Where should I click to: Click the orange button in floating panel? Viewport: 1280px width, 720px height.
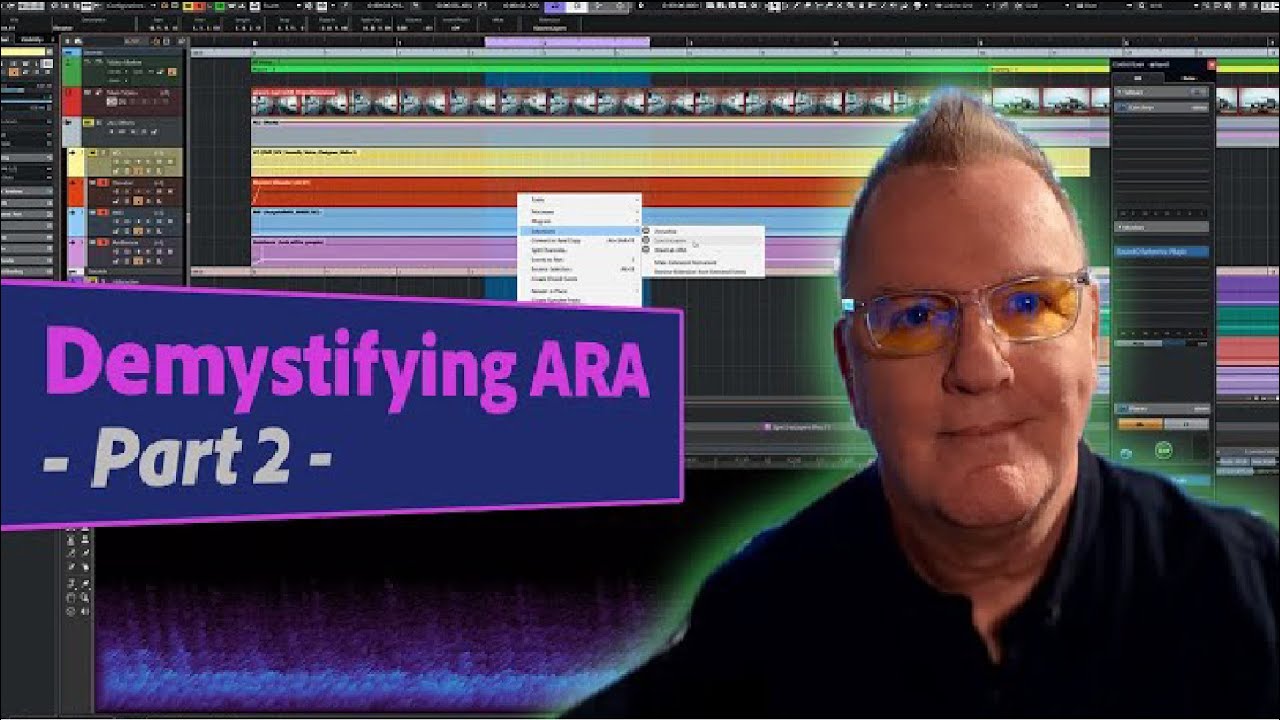pos(1138,424)
